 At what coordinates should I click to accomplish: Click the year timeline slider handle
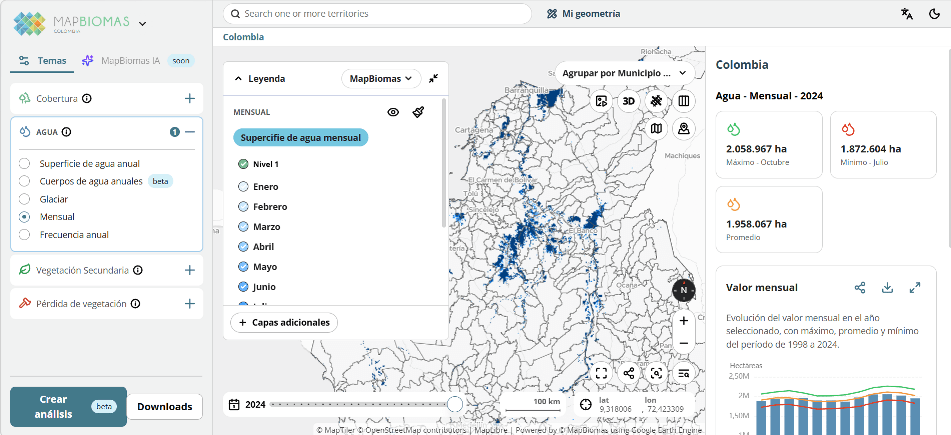455,404
